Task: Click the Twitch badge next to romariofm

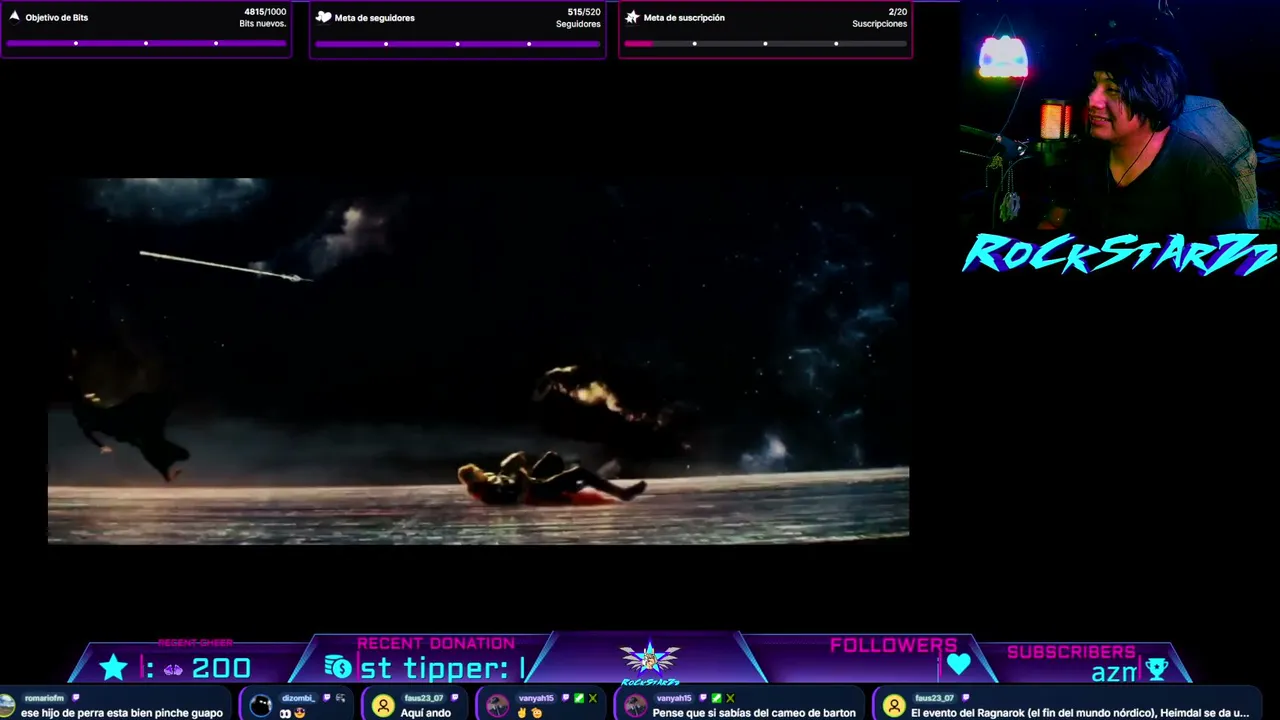Action: click(76, 698)
